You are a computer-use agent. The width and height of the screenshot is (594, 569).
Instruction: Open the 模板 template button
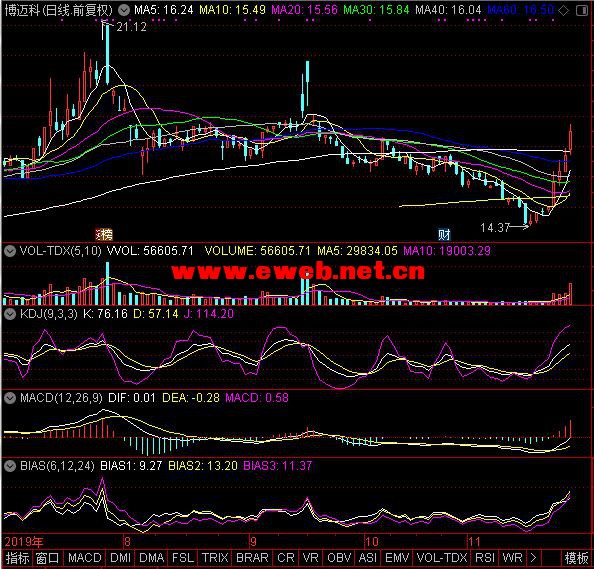click(x=577, y=558)
